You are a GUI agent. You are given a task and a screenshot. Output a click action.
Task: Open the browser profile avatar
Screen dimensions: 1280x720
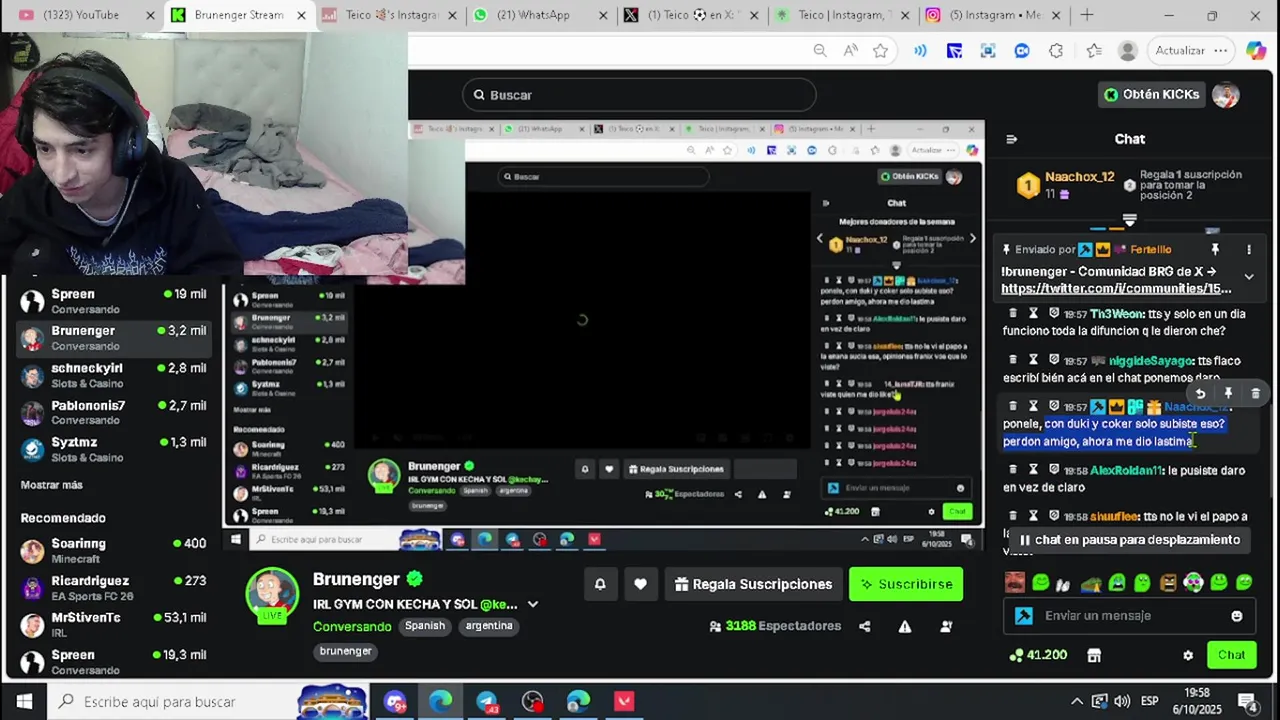point(1128,51)
